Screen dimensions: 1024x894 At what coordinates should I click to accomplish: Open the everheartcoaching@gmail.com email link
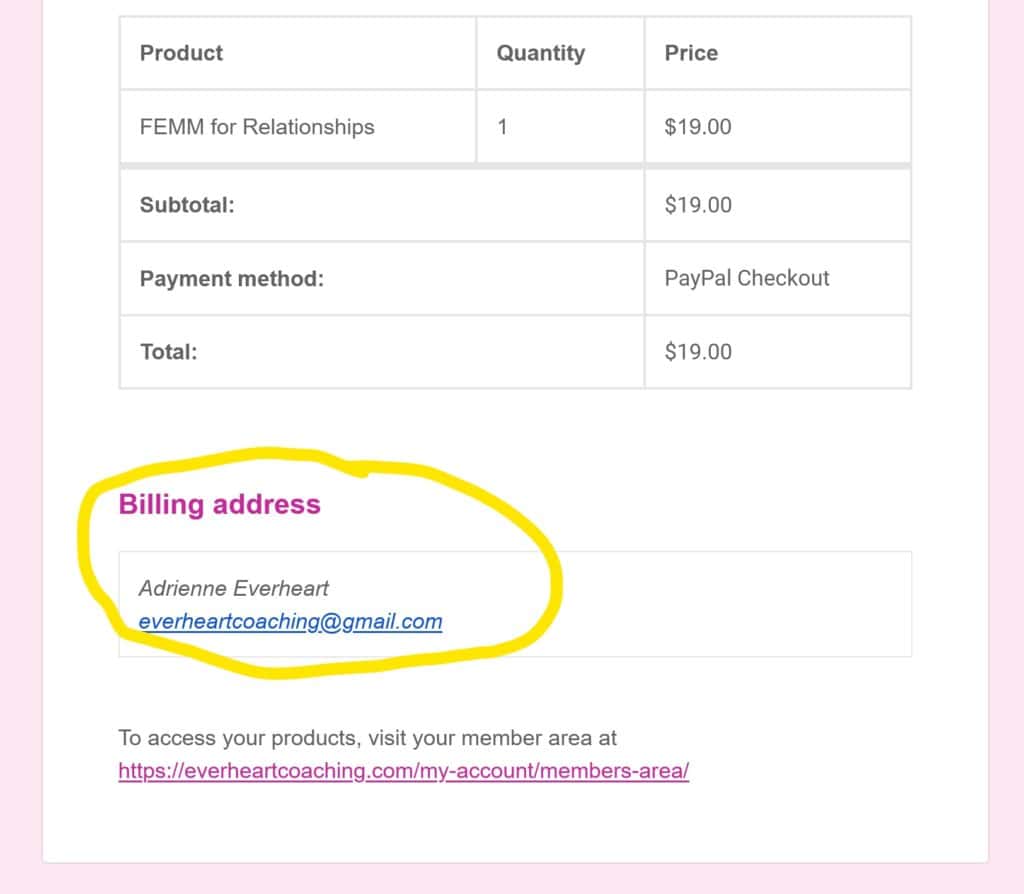tap(291, 621)
